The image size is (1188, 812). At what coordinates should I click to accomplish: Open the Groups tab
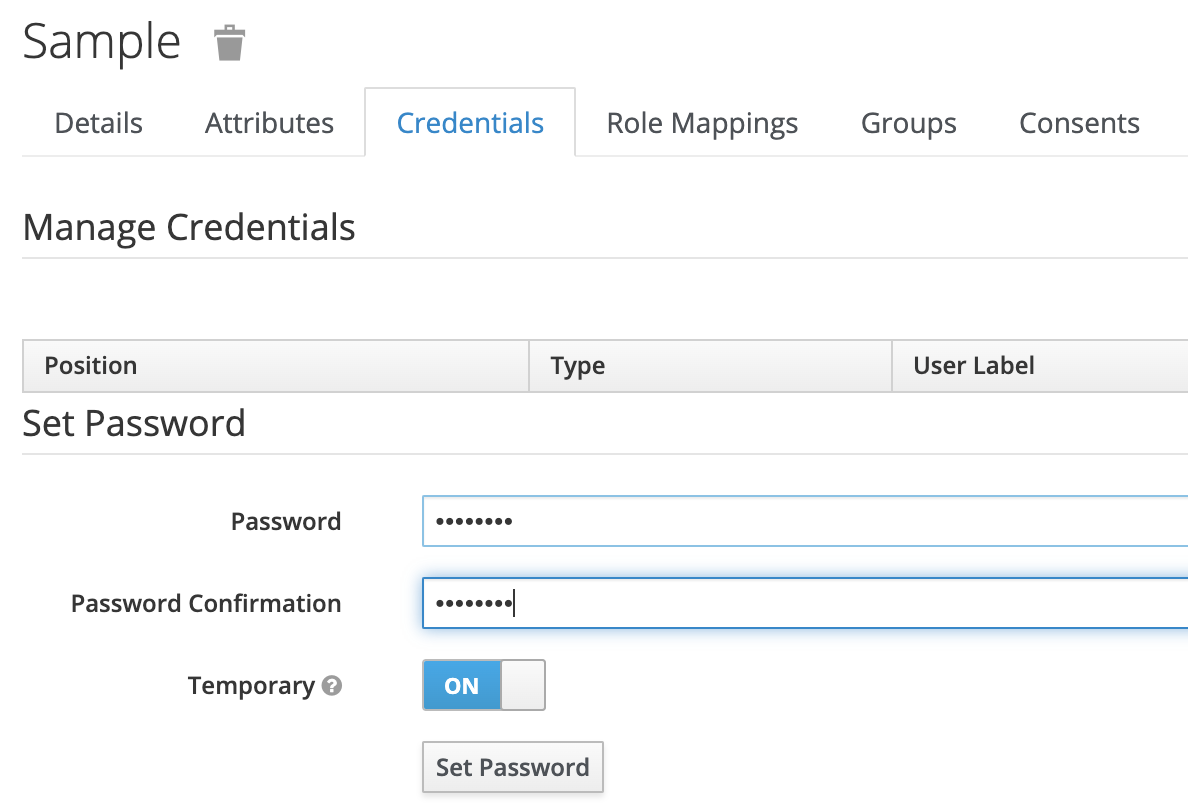point(908,123)
